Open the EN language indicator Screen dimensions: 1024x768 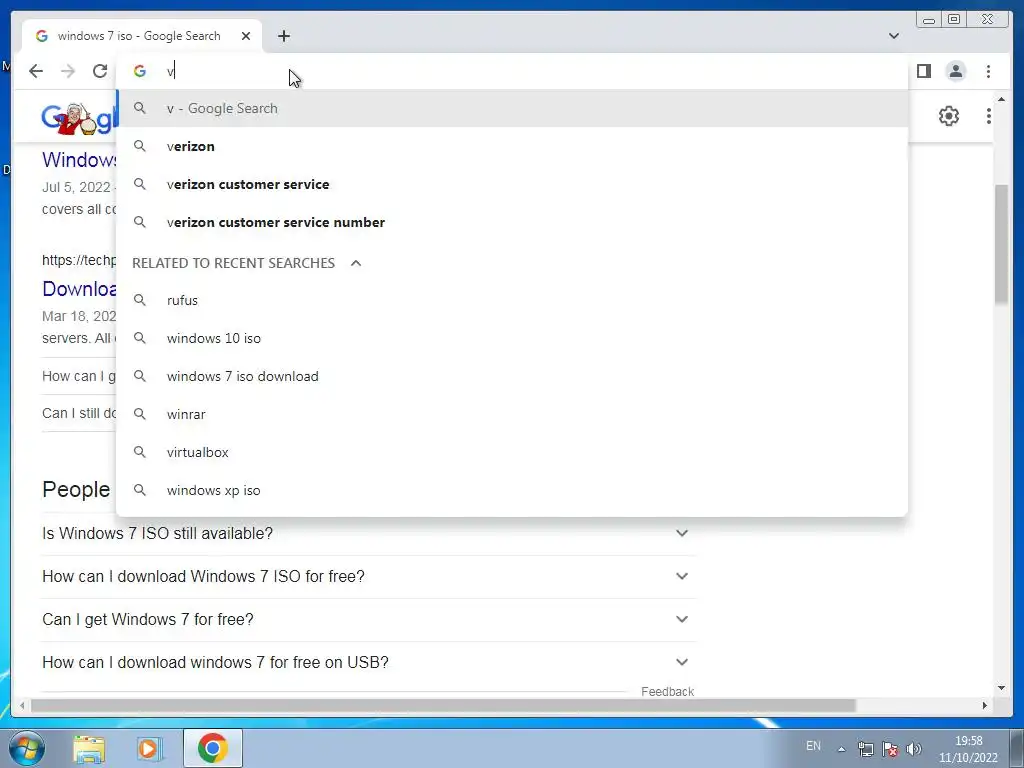click(x=813, y=746)
